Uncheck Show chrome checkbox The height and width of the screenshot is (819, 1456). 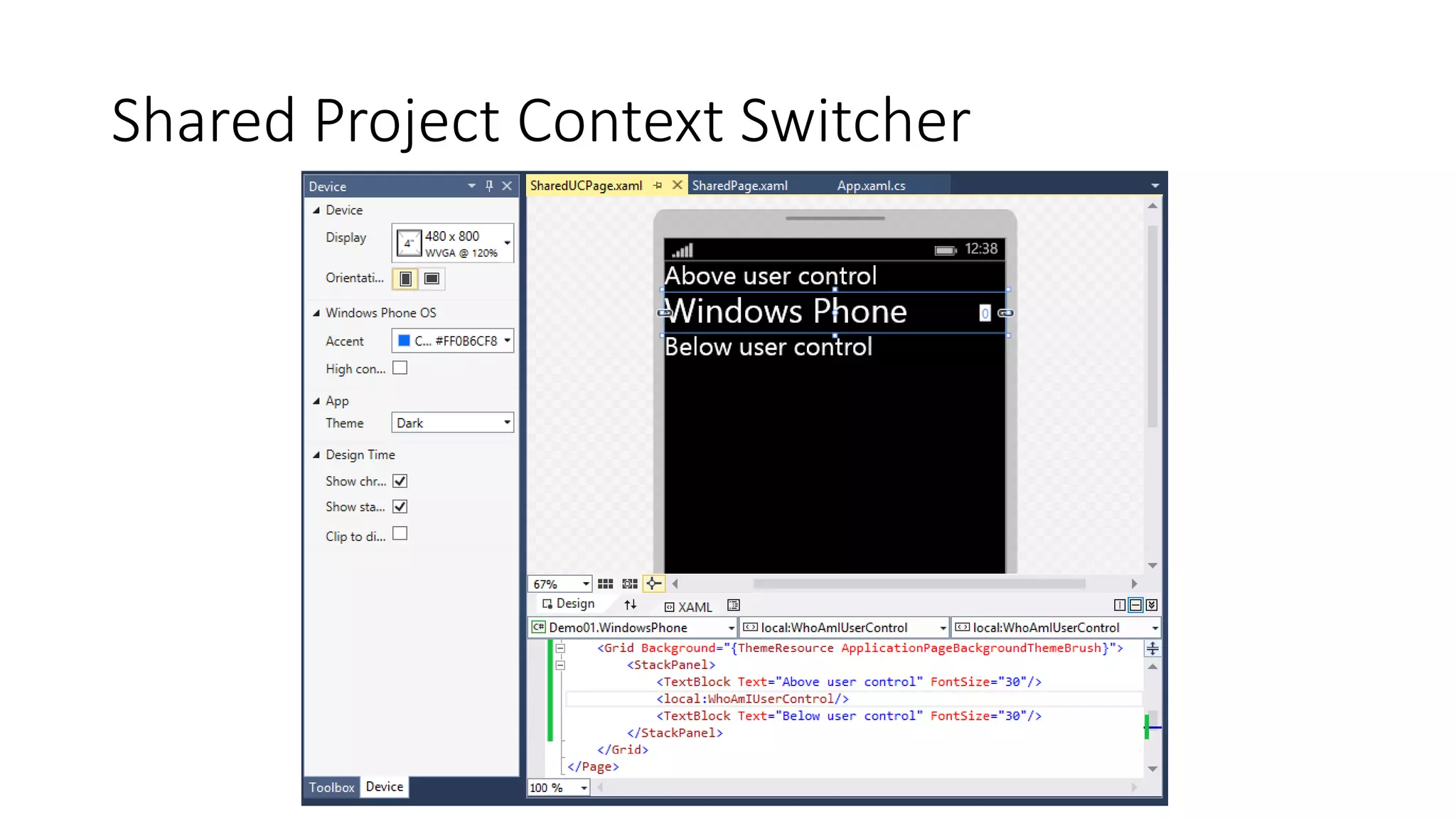400,481
